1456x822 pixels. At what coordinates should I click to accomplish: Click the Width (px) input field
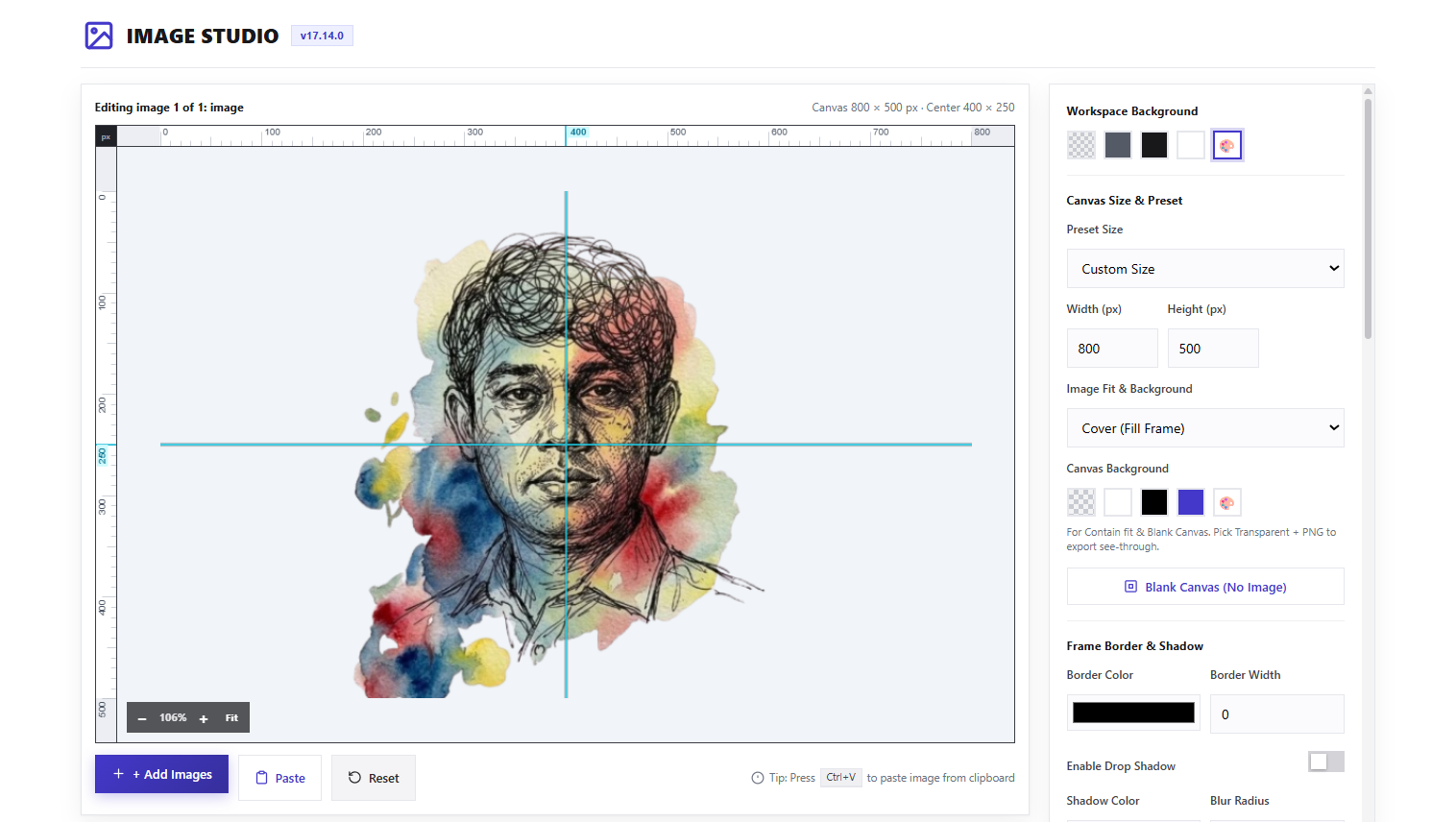pos(1112,349)
